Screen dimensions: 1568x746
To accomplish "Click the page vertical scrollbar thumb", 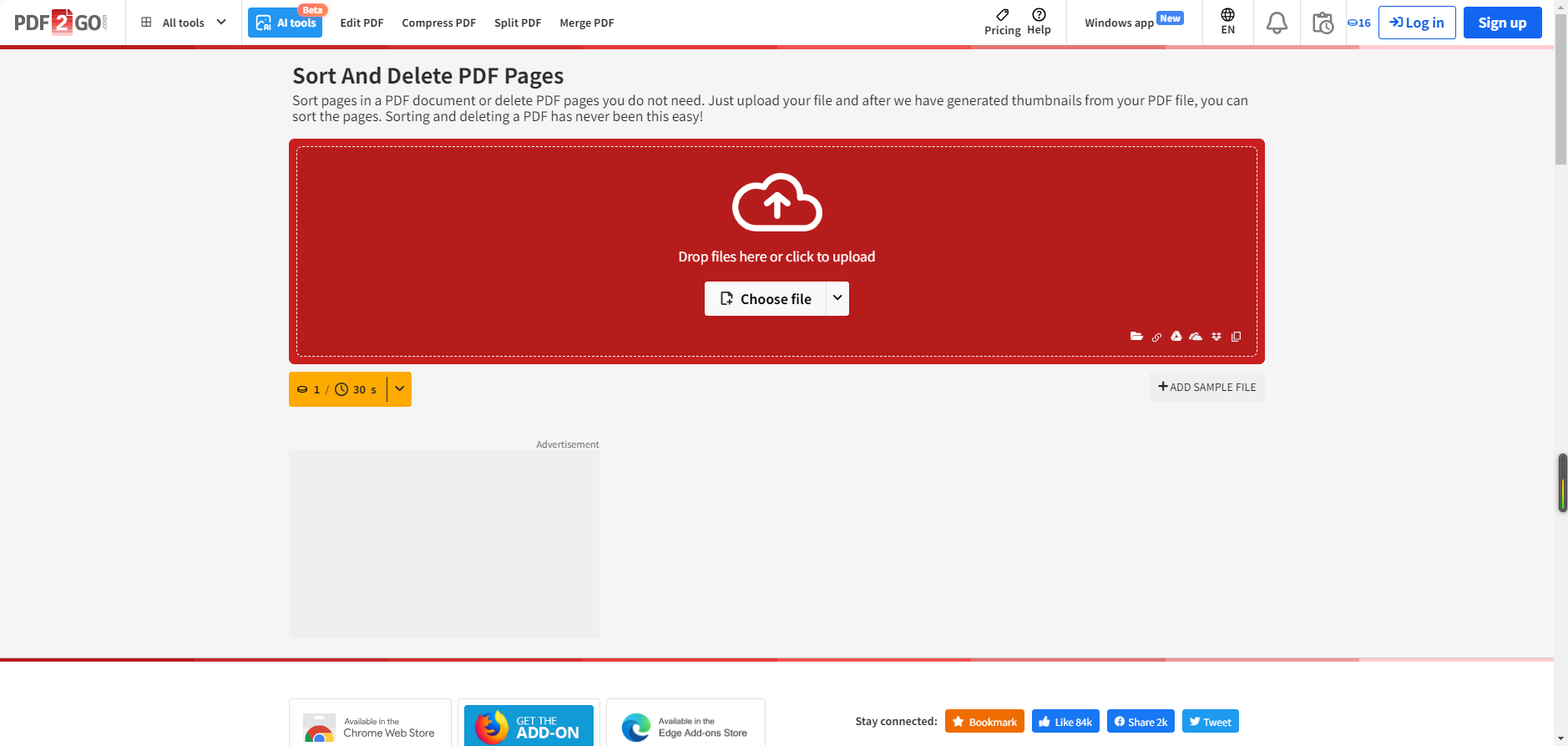I will coord(1560,84).
